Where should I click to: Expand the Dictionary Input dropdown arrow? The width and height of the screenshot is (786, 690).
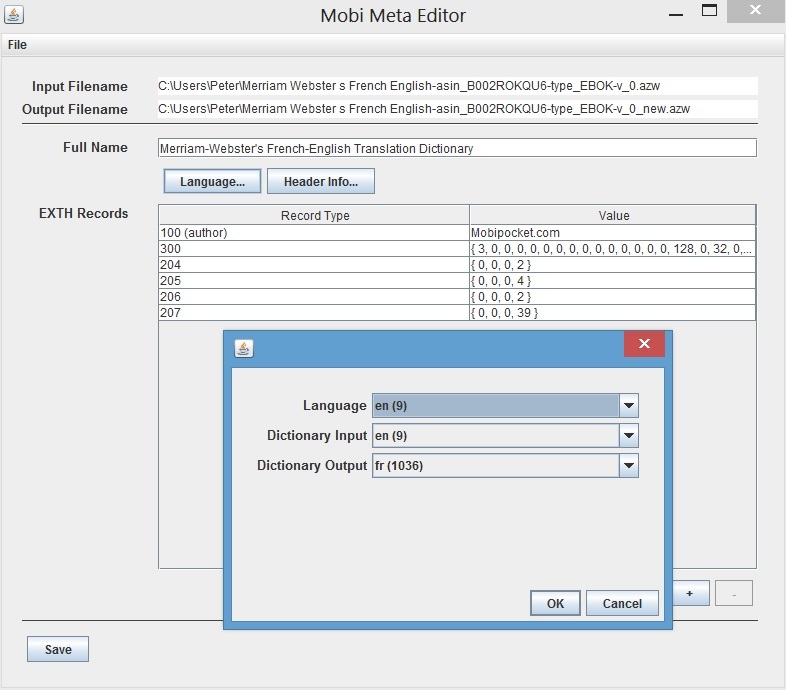[x=629, y=435]
